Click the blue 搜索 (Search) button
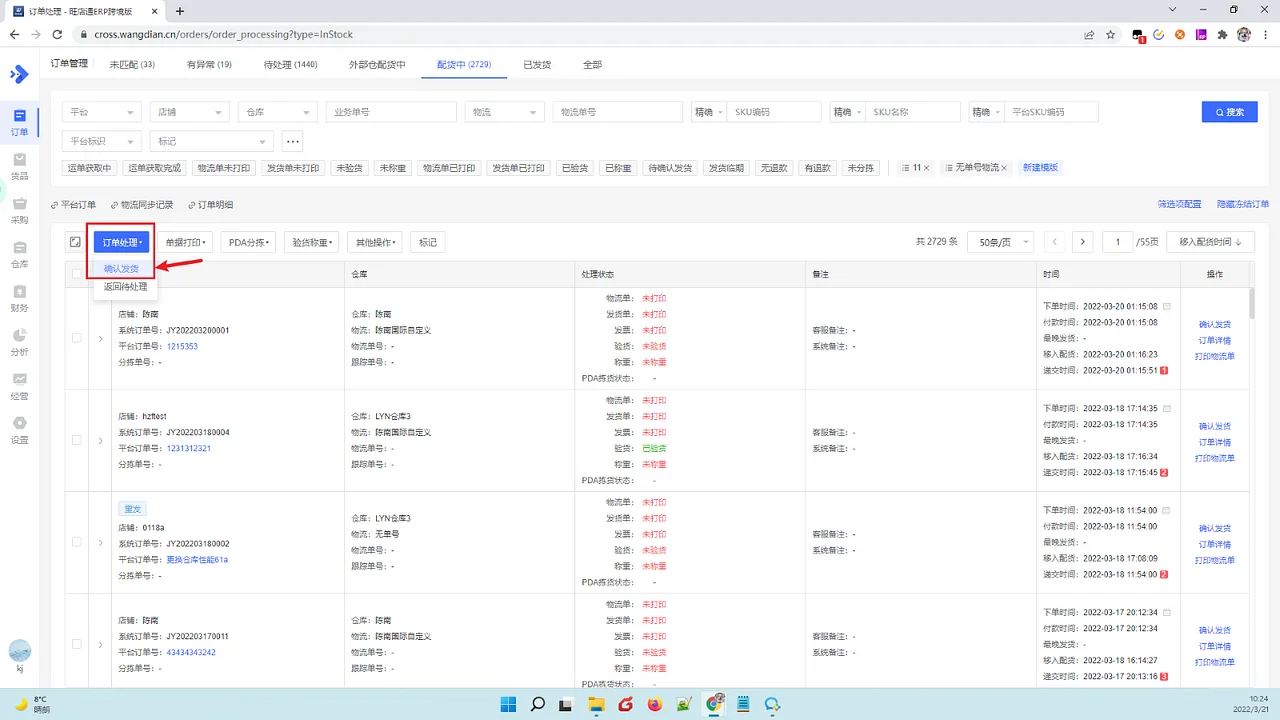 (x=1228, y=111)
